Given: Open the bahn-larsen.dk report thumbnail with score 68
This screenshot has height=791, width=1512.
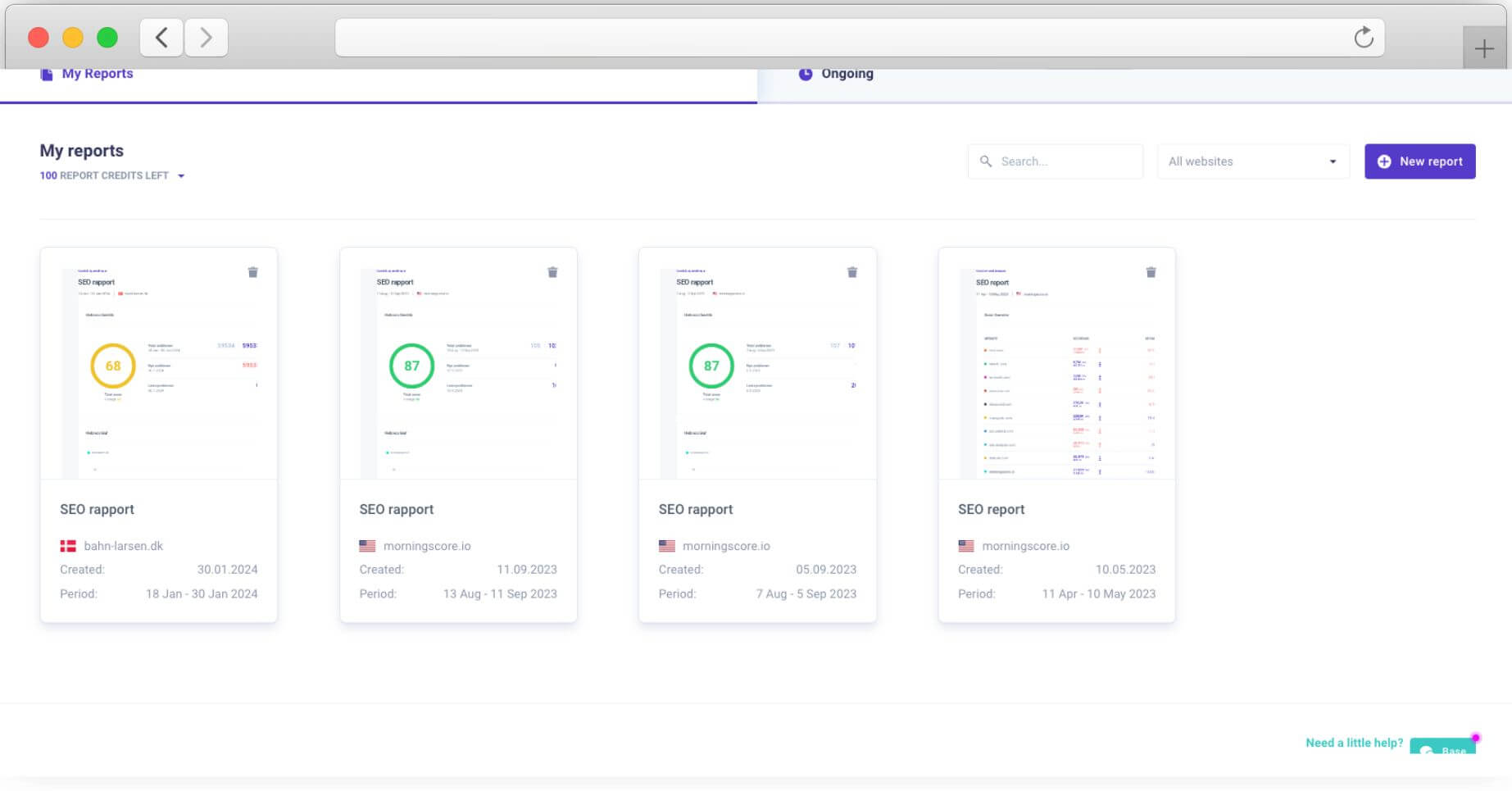Looking at the screenshot, I should (x=159, y=364).
